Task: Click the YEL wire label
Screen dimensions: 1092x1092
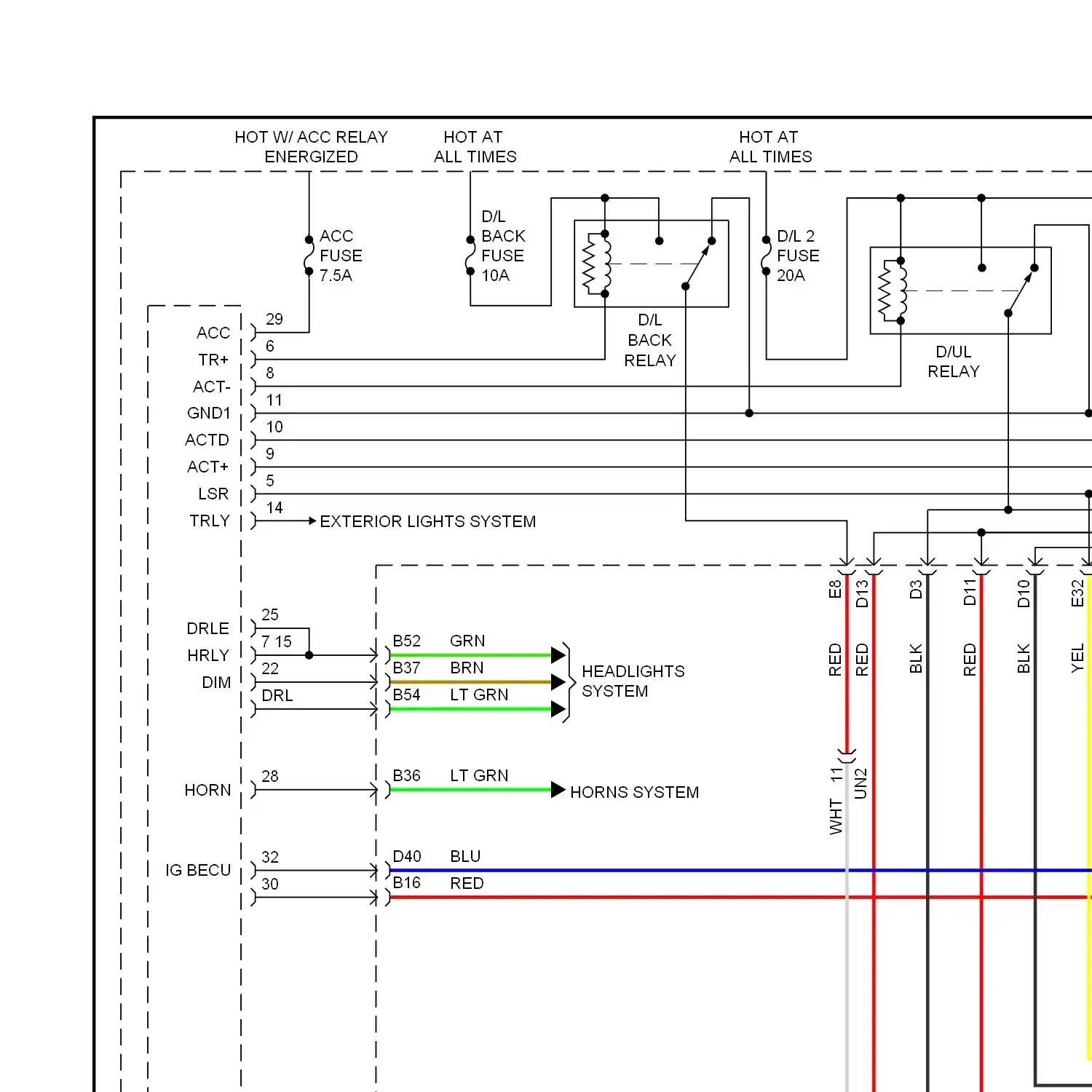Action: [1077, 658]
